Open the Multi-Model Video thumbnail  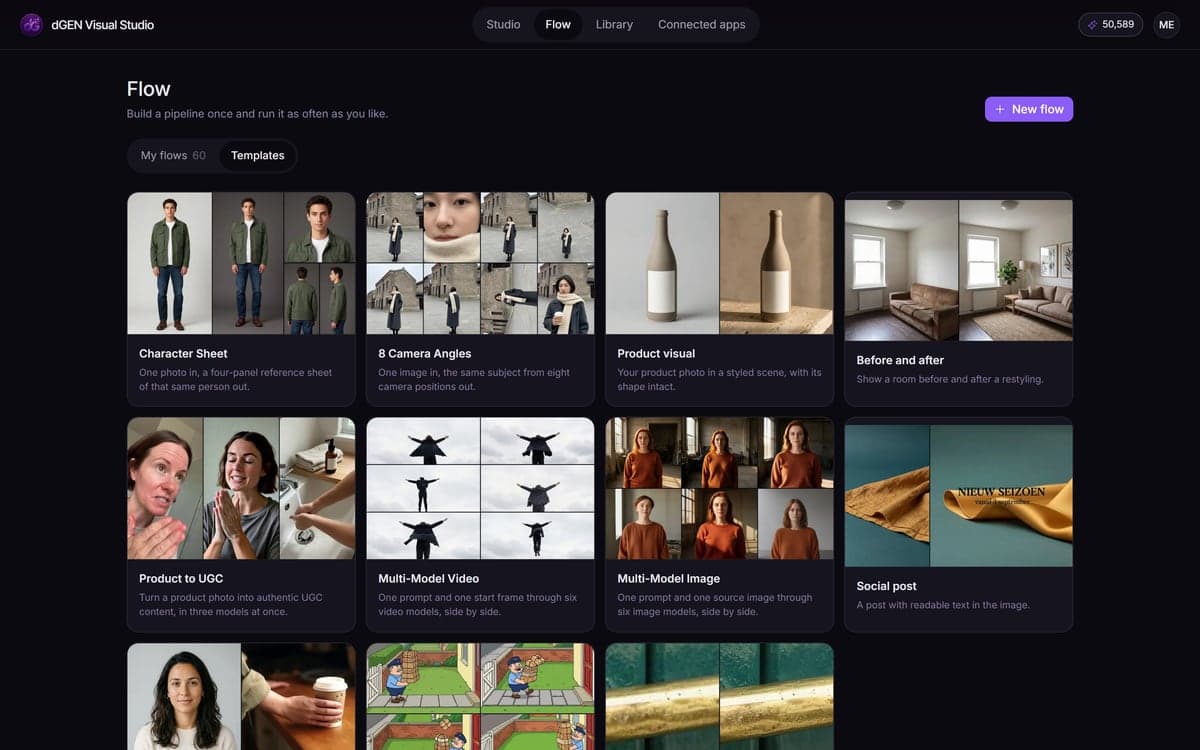[x=480, y=488]
